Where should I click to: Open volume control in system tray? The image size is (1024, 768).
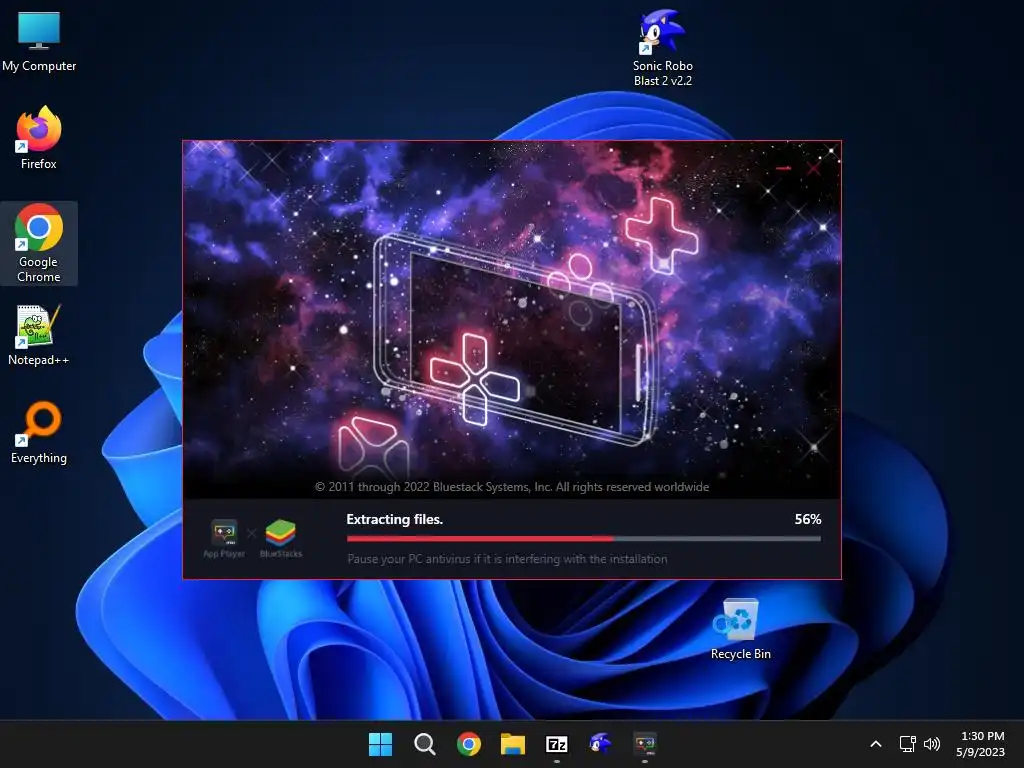932,744
